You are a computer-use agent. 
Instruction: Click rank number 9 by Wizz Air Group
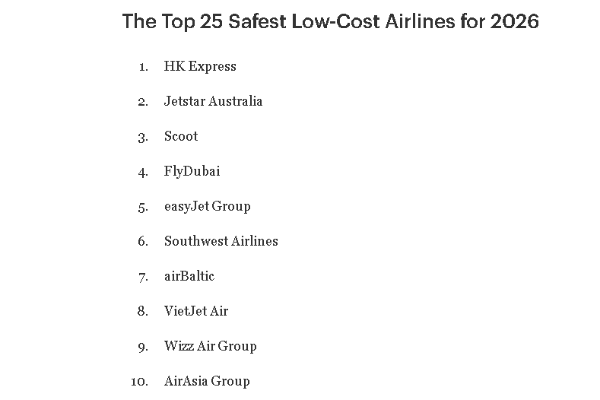(143, 347)
